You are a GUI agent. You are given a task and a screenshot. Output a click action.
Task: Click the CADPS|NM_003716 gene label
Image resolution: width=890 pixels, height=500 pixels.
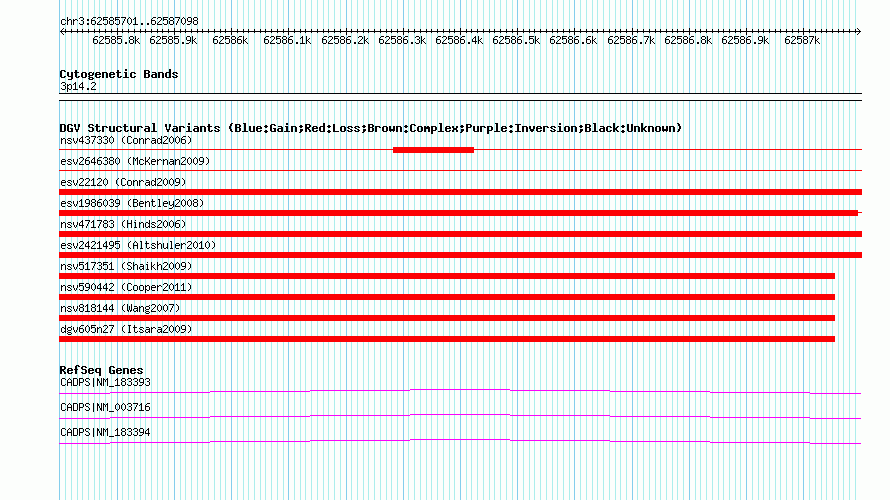click(x=105, y=407)
